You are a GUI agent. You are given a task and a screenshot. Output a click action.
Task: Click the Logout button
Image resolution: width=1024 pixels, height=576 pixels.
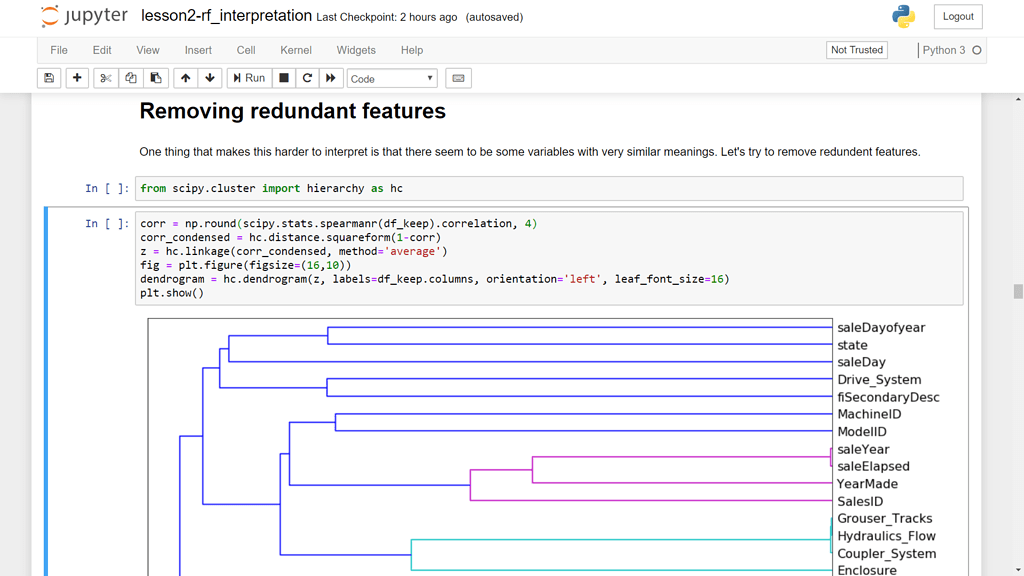(x=957, y=16)
